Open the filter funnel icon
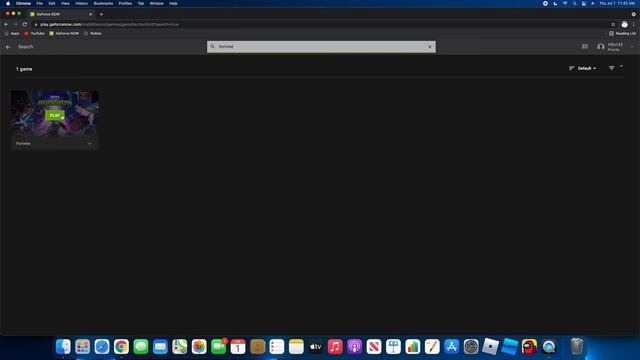Viewport: 640px width, 360px height. click(x=611, y=68)
